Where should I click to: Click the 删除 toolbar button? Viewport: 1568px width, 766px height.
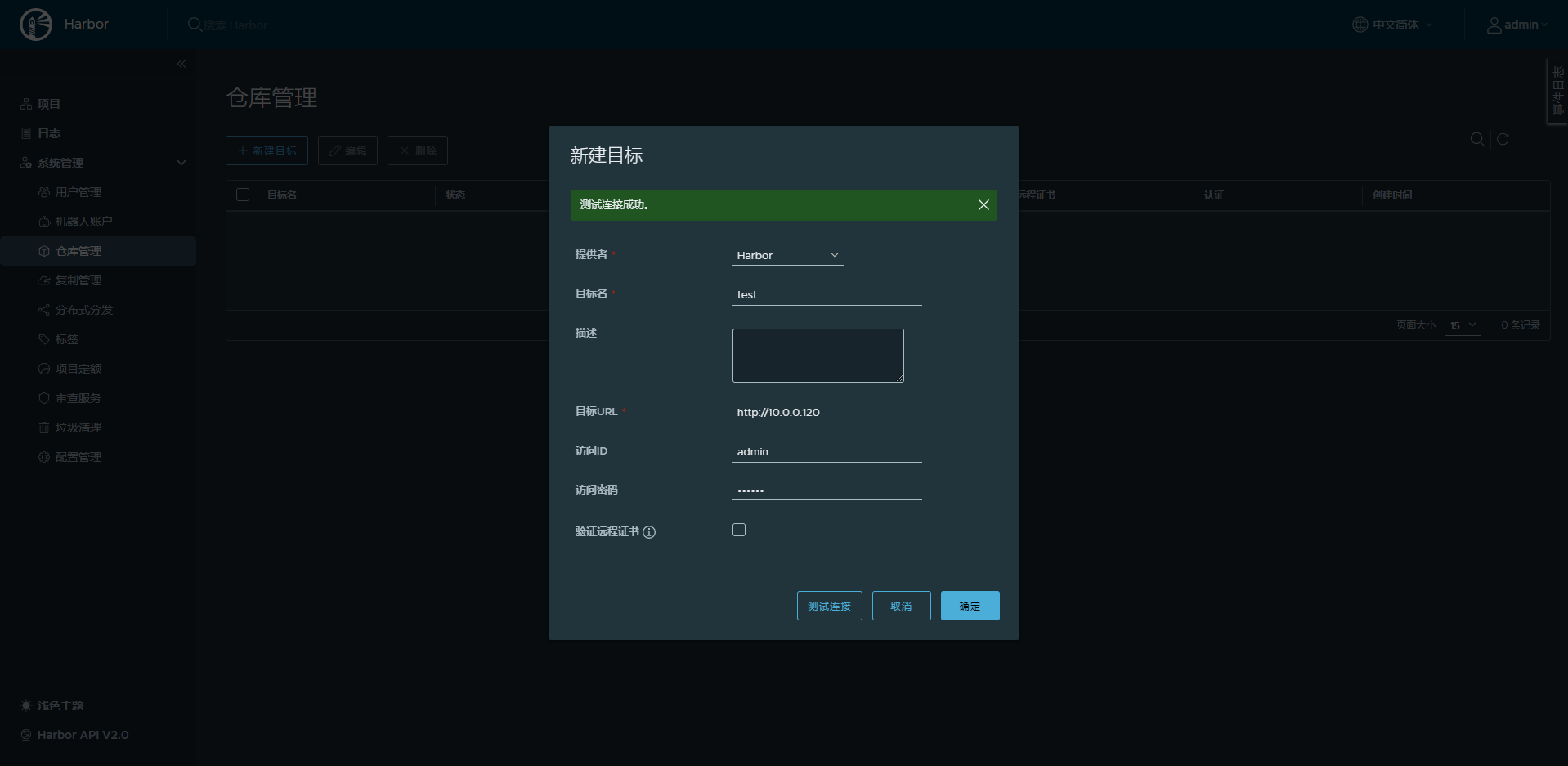(x=418, y=150)
